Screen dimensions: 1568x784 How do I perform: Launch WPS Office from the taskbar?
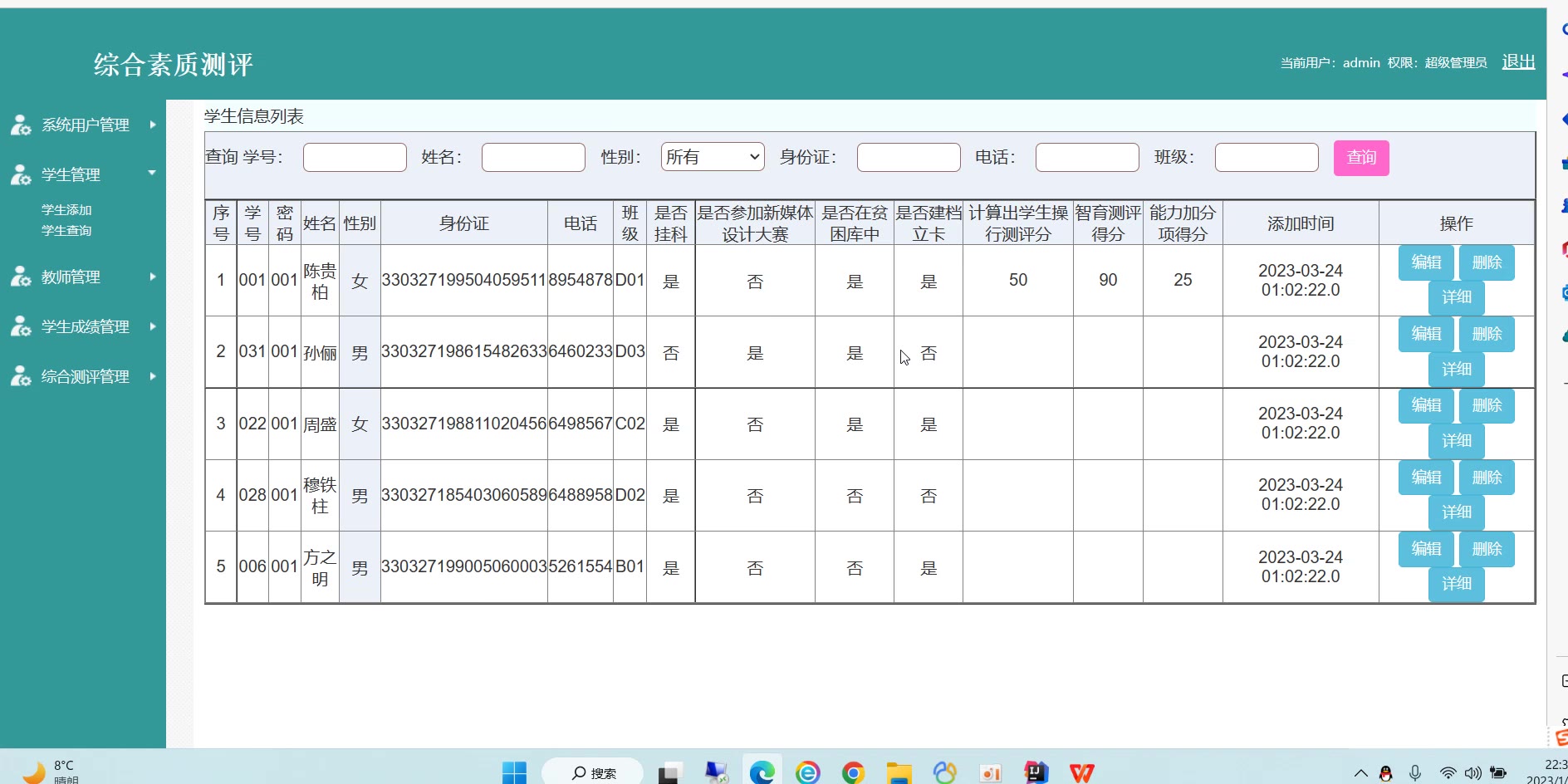pyautogui.click(x=1081, y=772)
